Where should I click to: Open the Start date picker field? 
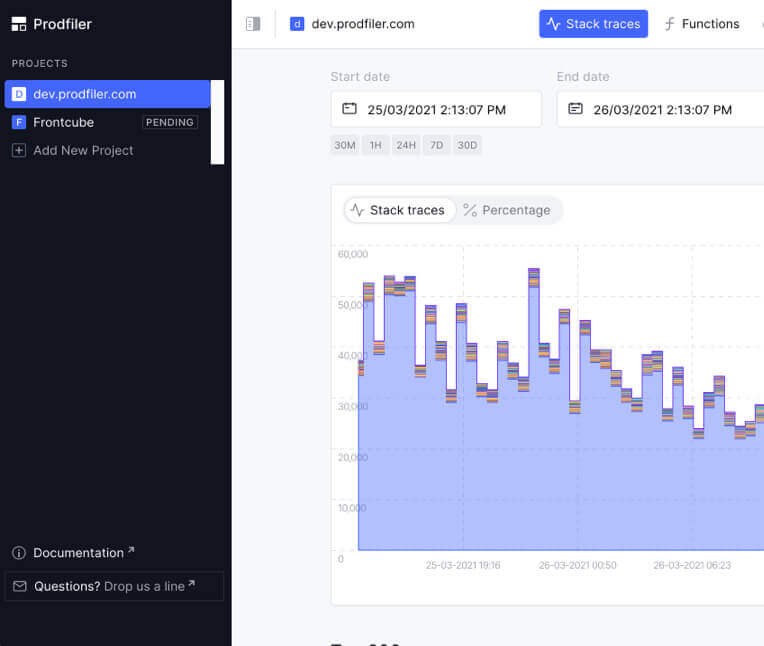(x=436, y=109)
